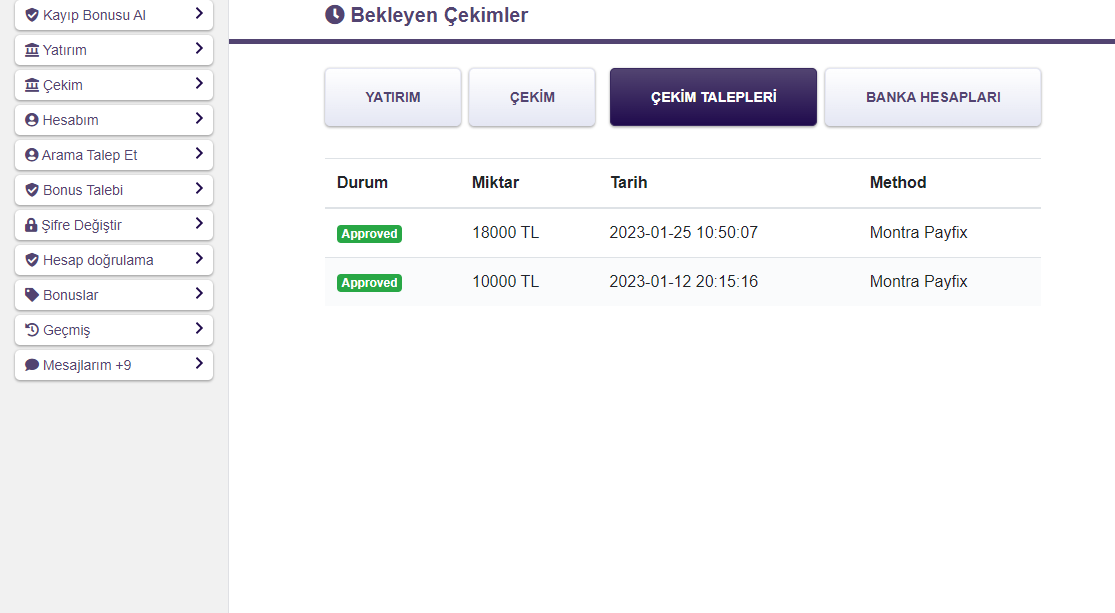Image resolution: width=1115 pixels, height=613 pixels.
Task: Click the Method column header
Action: point(897,183)
